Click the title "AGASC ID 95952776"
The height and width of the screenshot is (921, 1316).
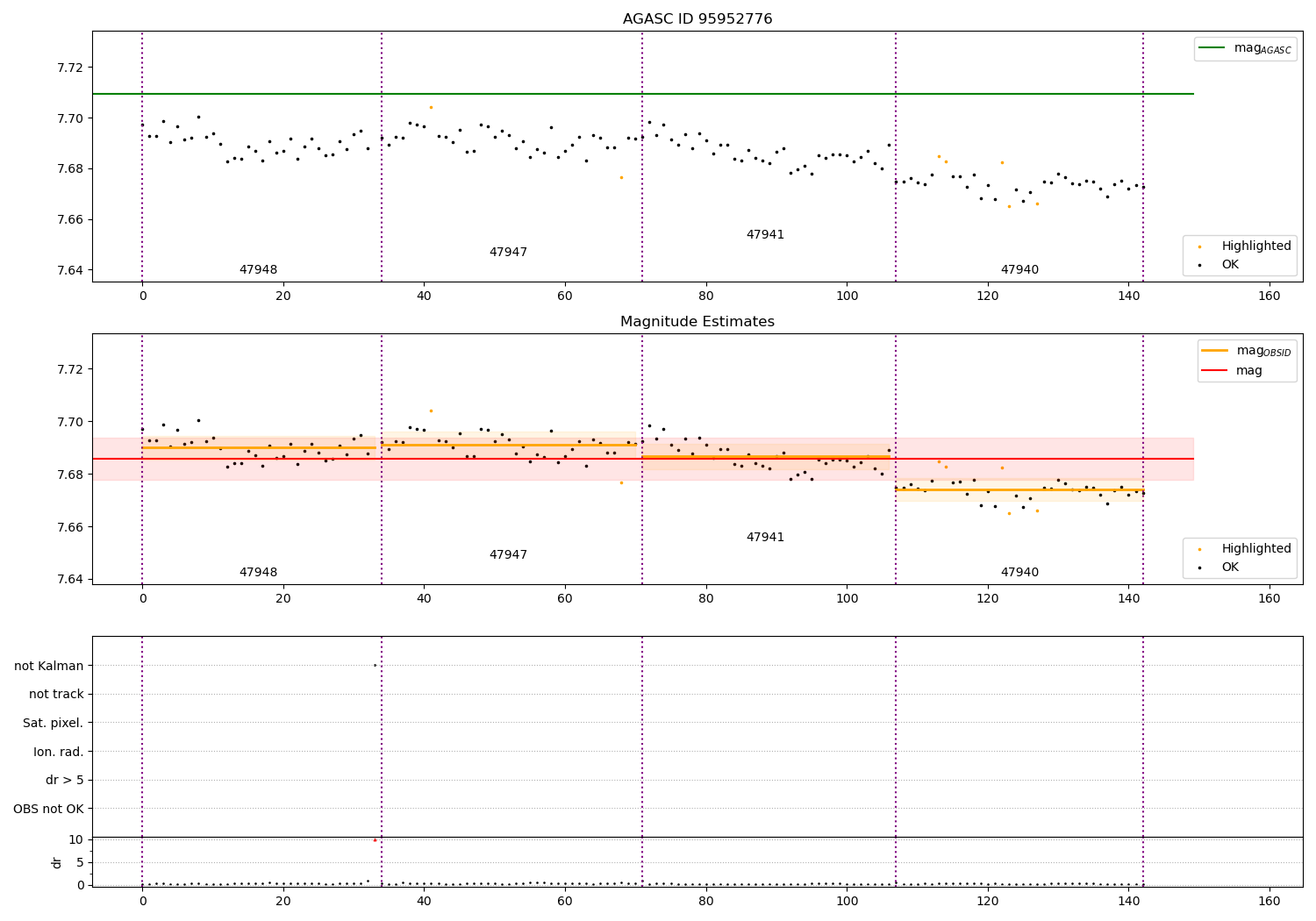697,19
